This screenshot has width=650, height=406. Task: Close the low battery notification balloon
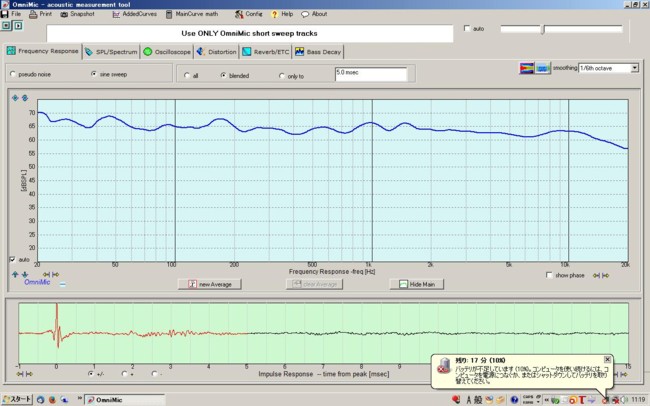pos(607,359)
